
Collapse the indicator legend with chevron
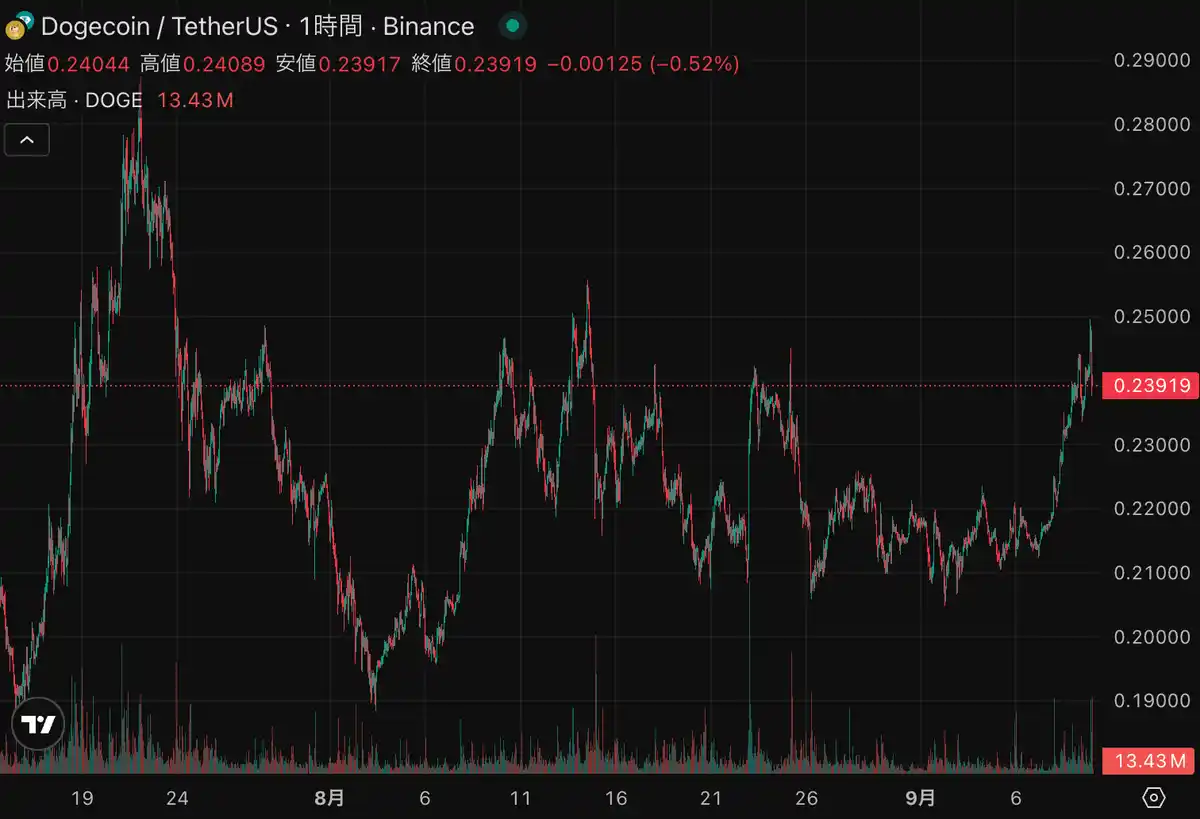click(27, 140)
